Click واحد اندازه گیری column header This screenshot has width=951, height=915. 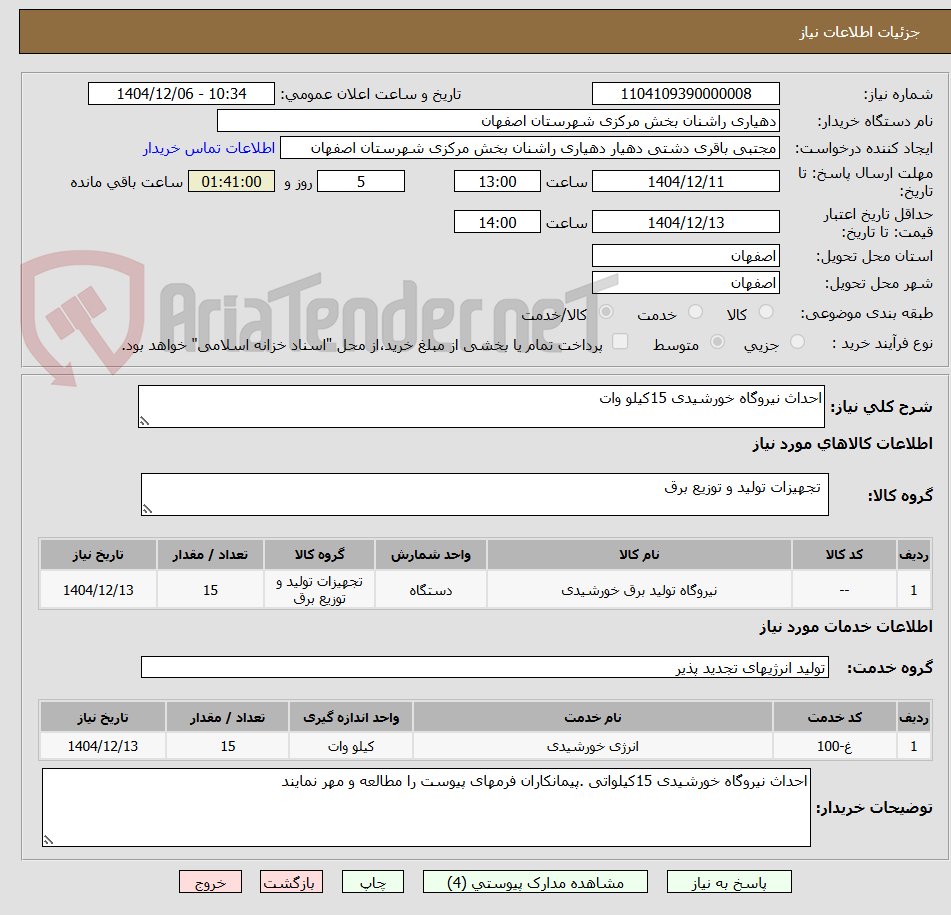coord(351,717)
